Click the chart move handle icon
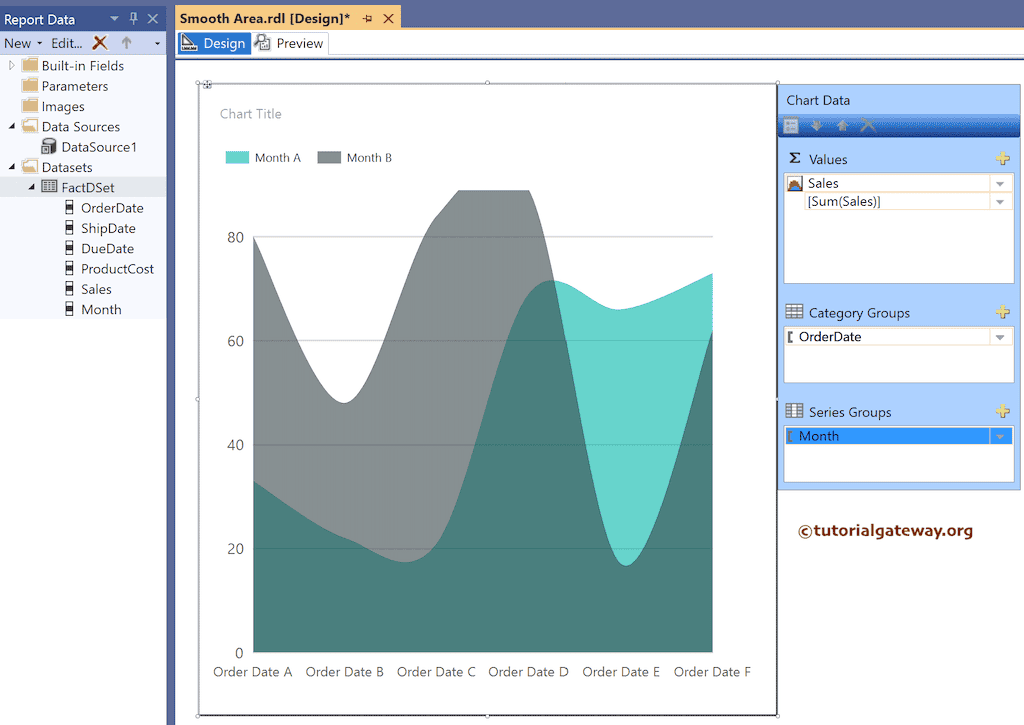Viewport: 1024px width, 725px height. (x=207, y=84)
